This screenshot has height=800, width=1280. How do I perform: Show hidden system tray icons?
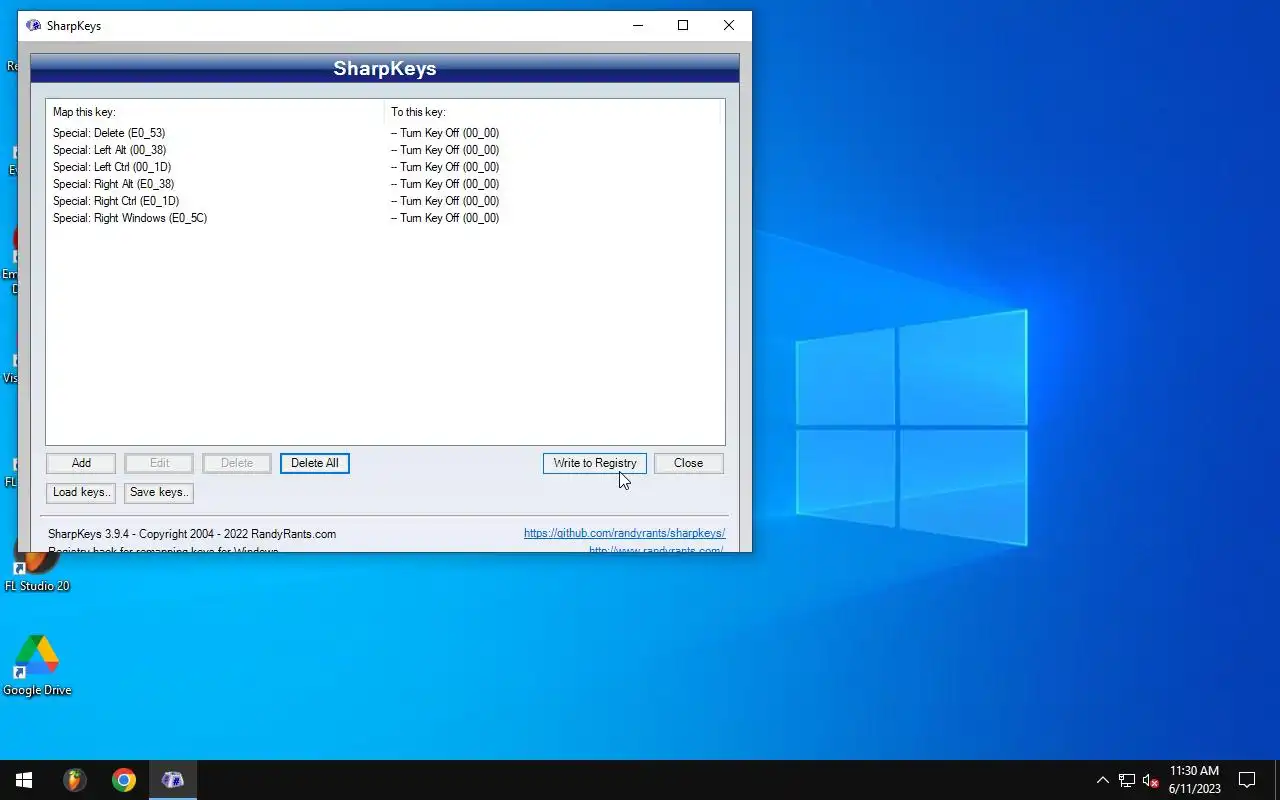coord(1102,780)
